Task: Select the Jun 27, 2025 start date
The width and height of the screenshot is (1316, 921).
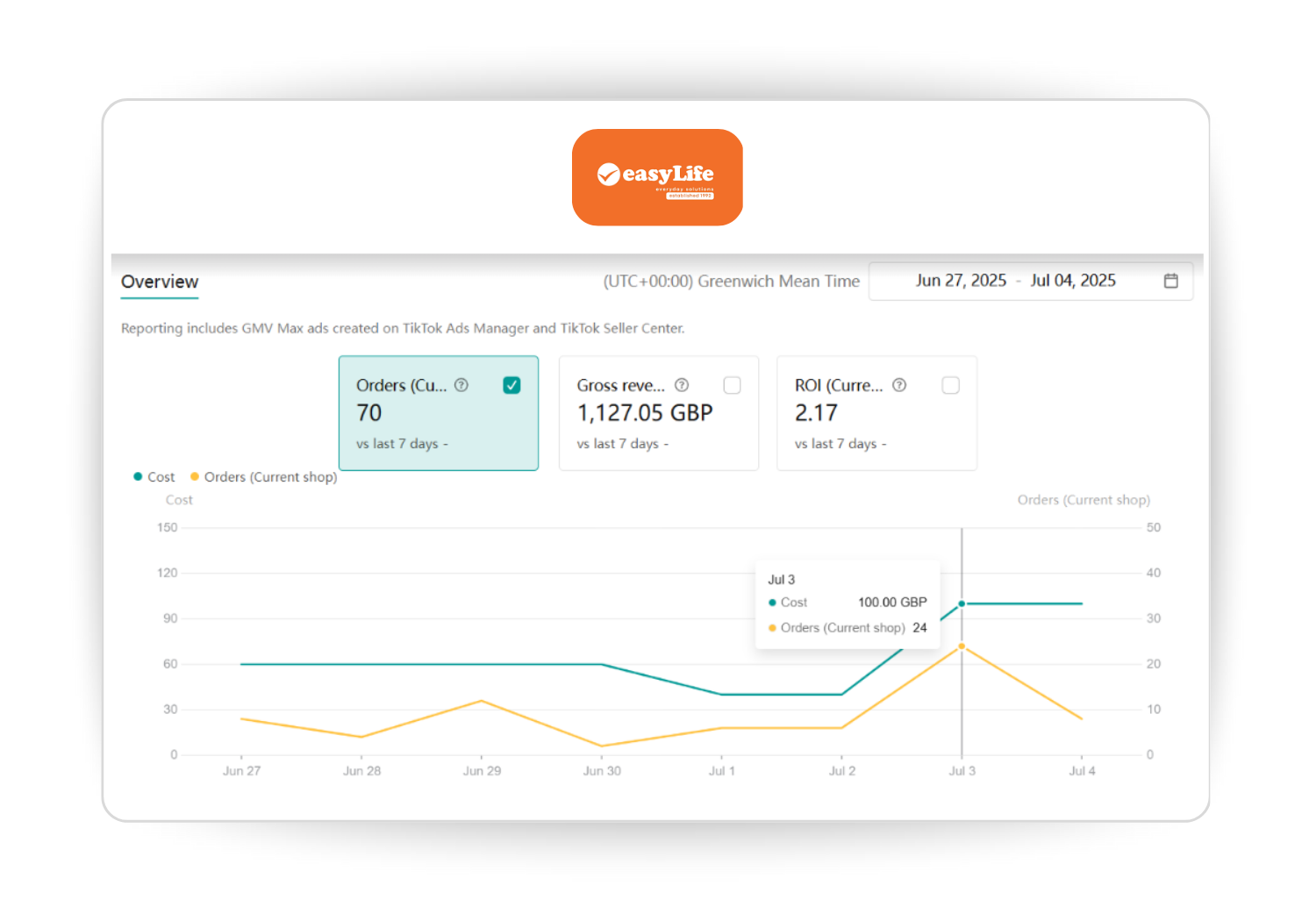Action: point(961,281)
